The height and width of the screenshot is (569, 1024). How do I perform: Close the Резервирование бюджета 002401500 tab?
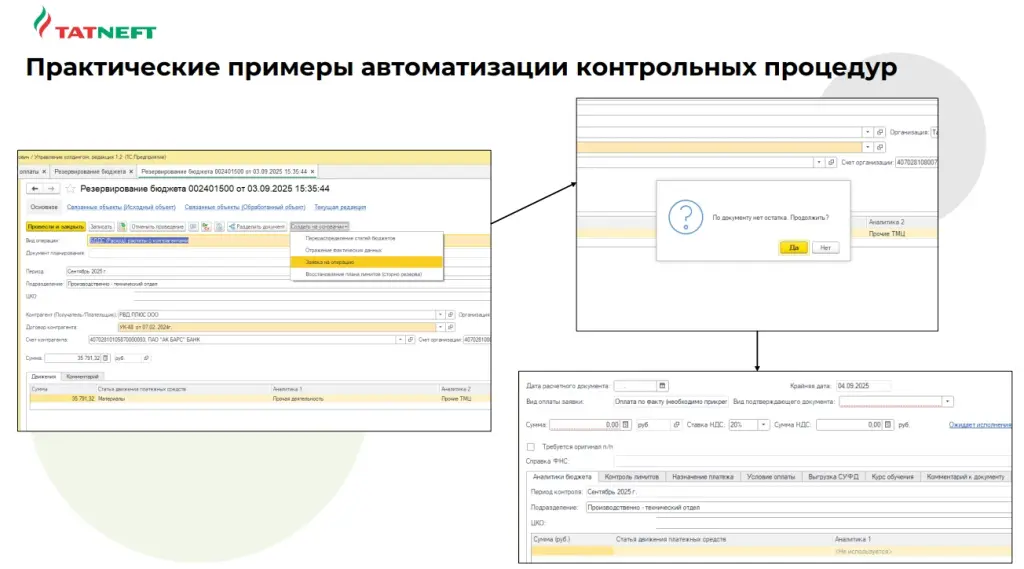313,172
